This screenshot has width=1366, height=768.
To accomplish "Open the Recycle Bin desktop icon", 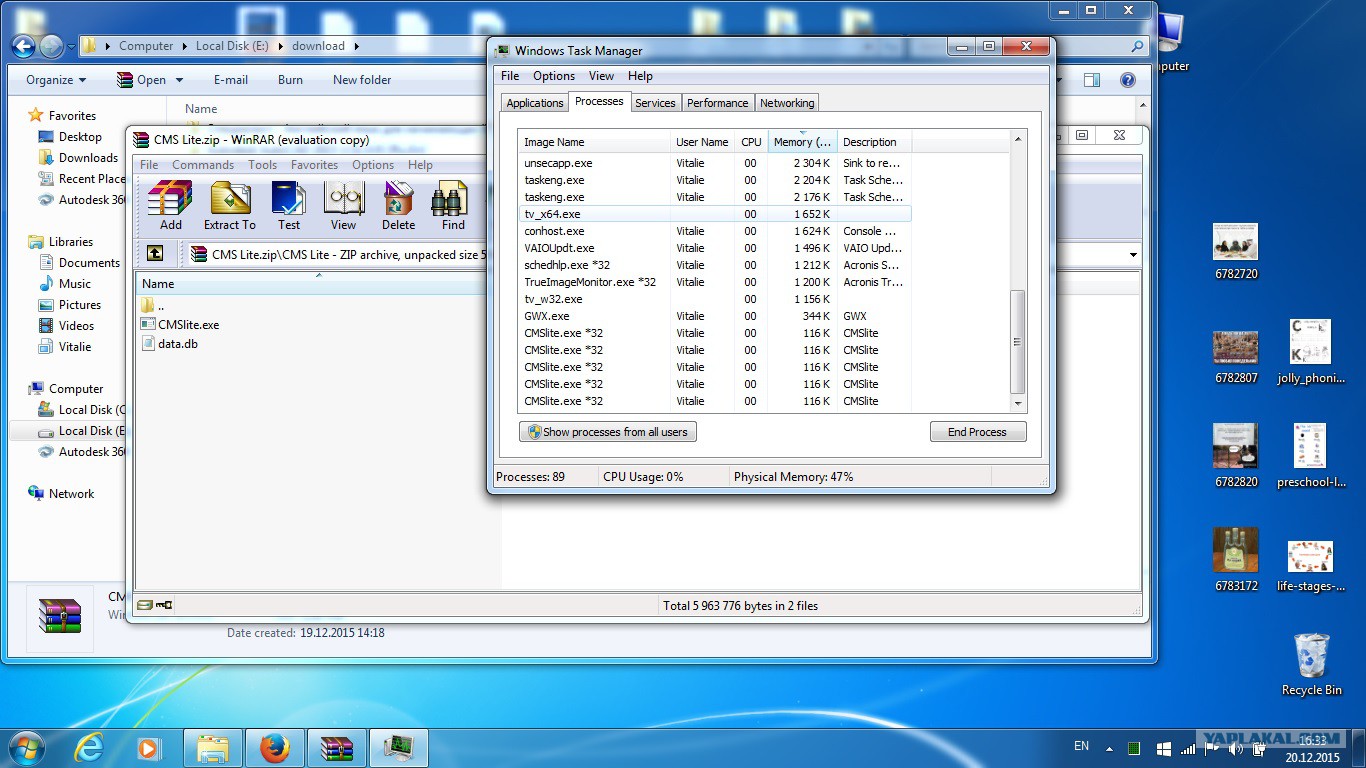I will (x=1311, y=665).
